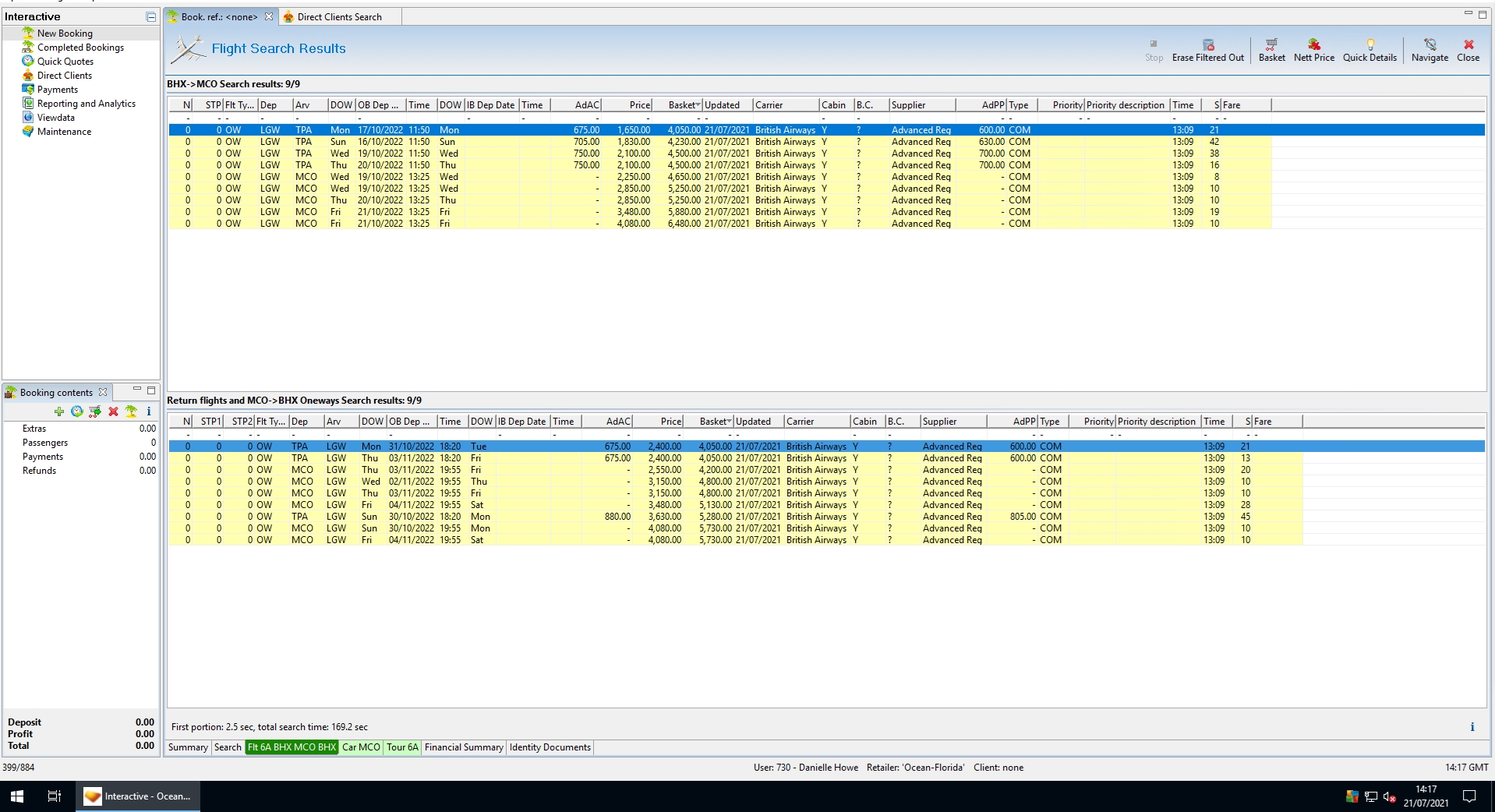Open the Financial Summary tab

[x=464, y=747]
